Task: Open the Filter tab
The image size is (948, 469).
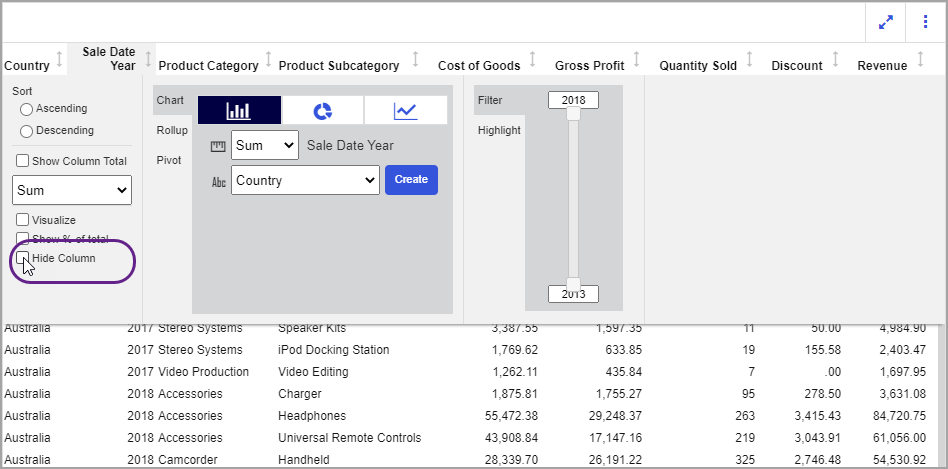Action: [x=490, y=100]
